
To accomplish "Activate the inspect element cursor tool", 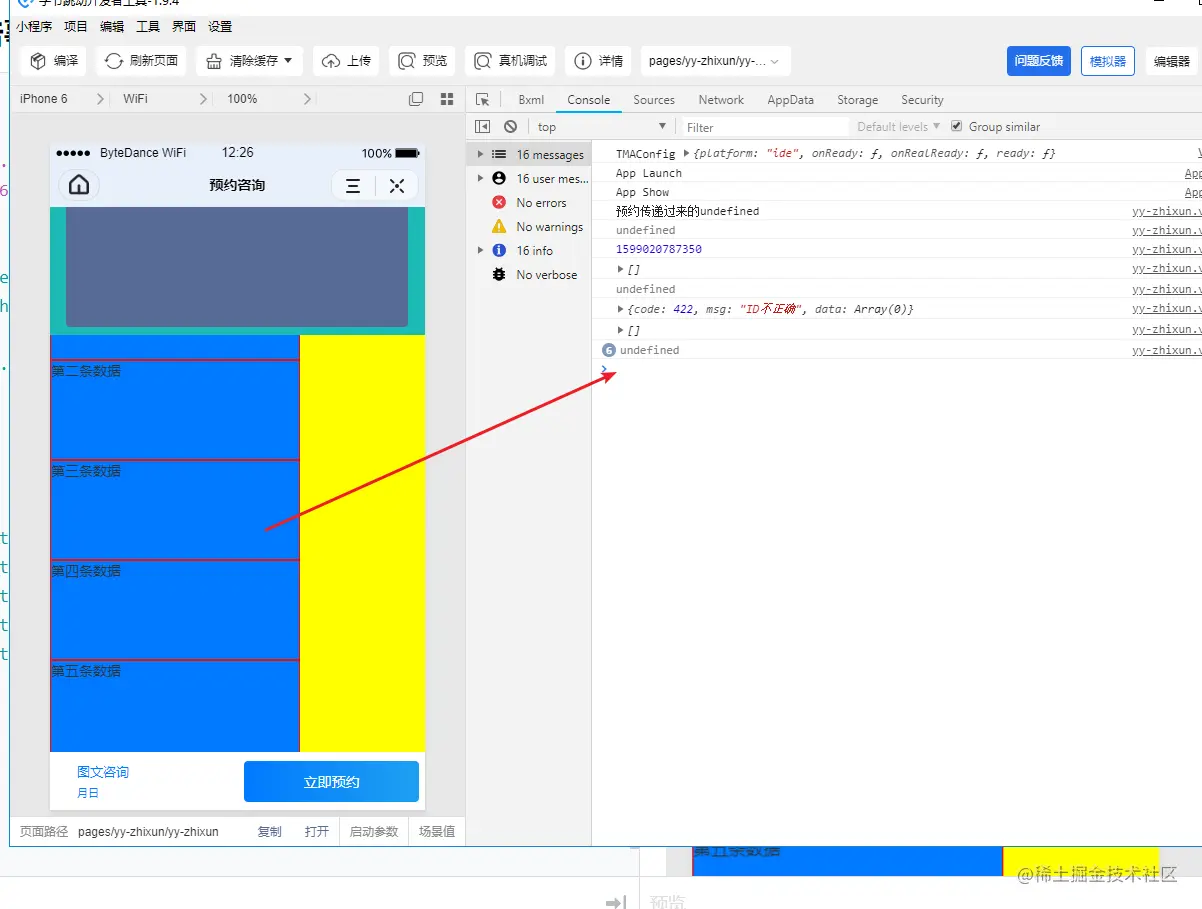I will point(483,100).
